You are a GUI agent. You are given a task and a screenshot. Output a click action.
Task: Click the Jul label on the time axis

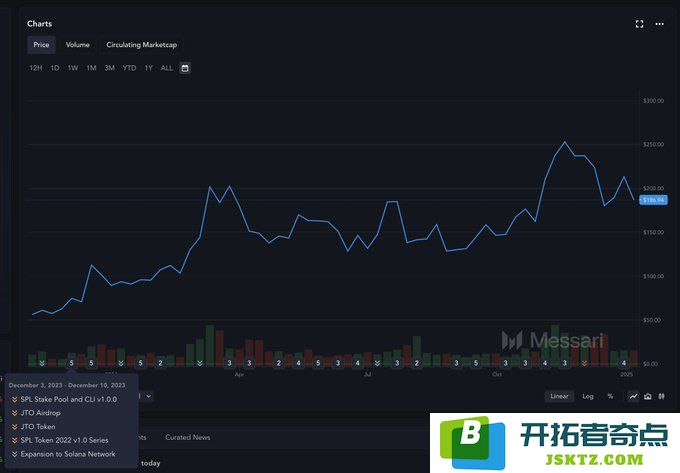pos(367,374)
